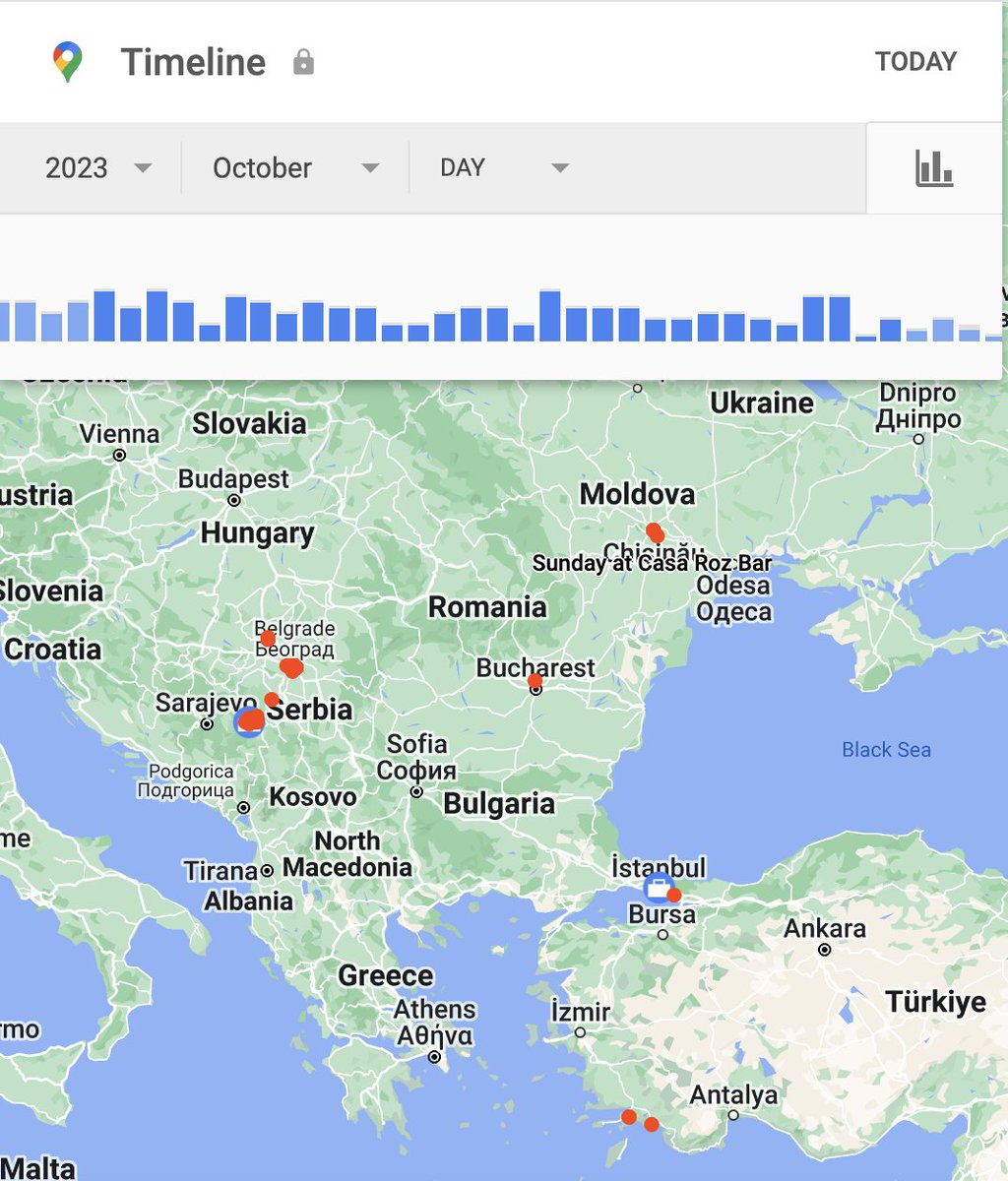Click the Google Maps pin logo
1008x1181 pixels.
pos(68,62)
